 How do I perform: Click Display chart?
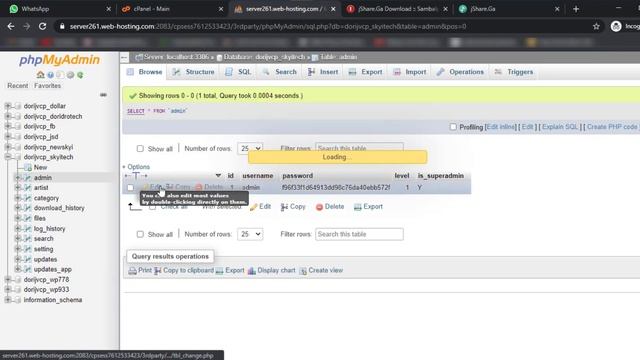[271, 270]
